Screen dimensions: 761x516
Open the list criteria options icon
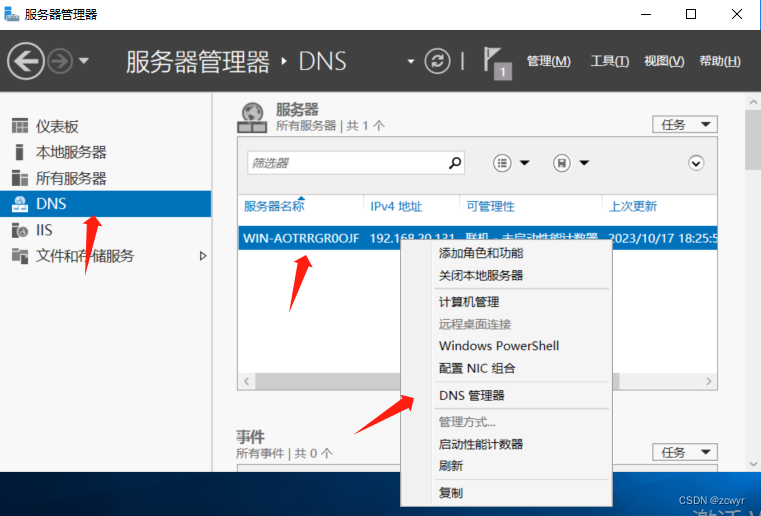(x=502, y=163)
